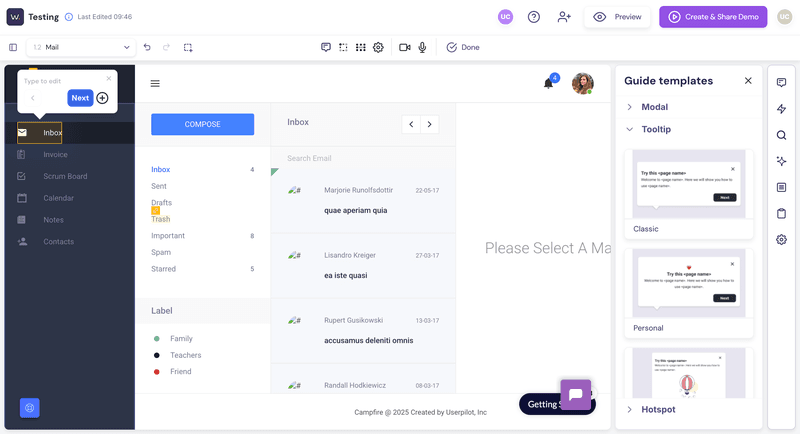The width and height of the screenshot is (800, 434).
Task: Click the undo arrow in the toolbar
Action: coord(147,47)
